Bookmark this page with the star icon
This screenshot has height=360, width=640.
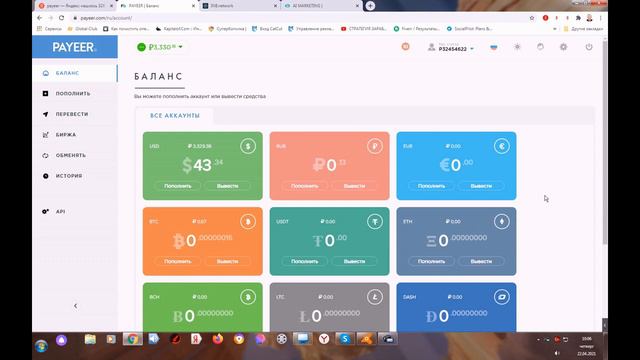(532, 18)
